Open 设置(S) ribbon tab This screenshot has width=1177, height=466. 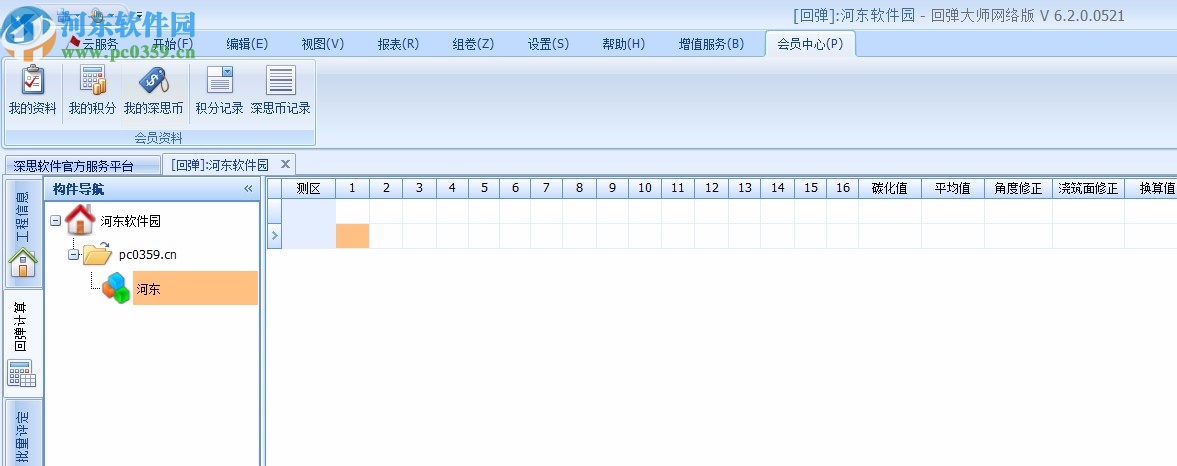click(549, 44)
